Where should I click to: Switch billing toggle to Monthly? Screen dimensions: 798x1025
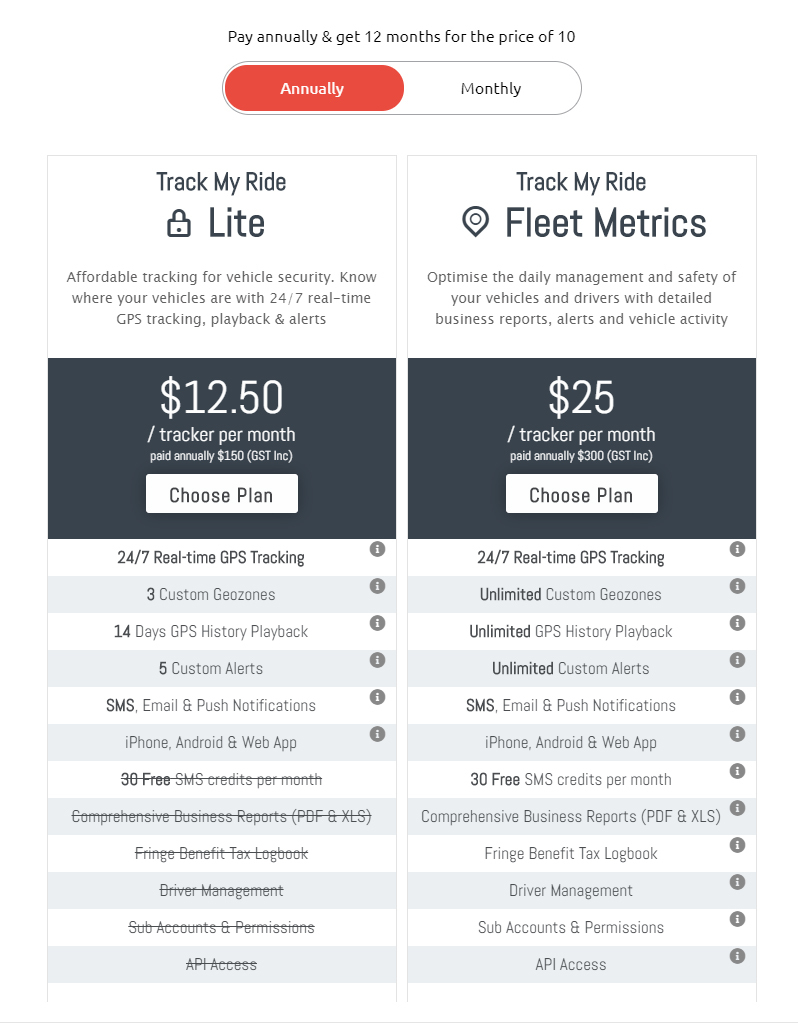(491, 88)
